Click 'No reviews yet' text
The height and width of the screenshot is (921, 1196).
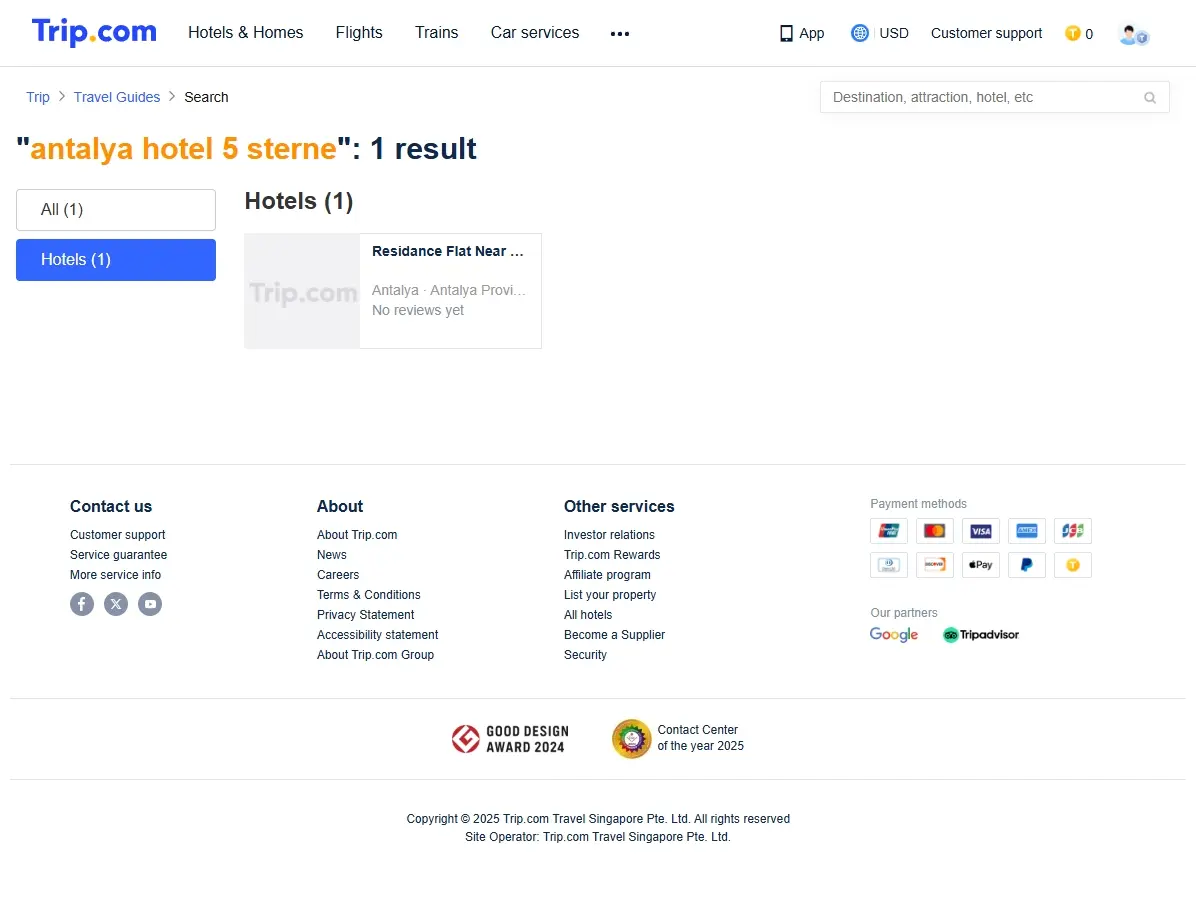tap(417, 311)
